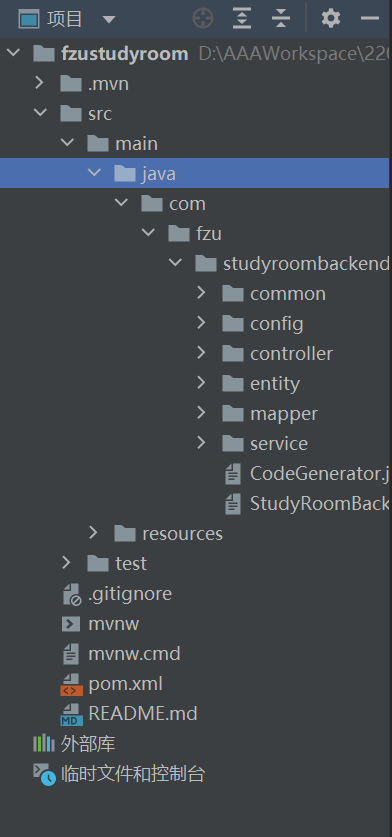Click the pom.xml Maven file icon
The width and height of the screenshot is (392, 837).
coord(72,684)
